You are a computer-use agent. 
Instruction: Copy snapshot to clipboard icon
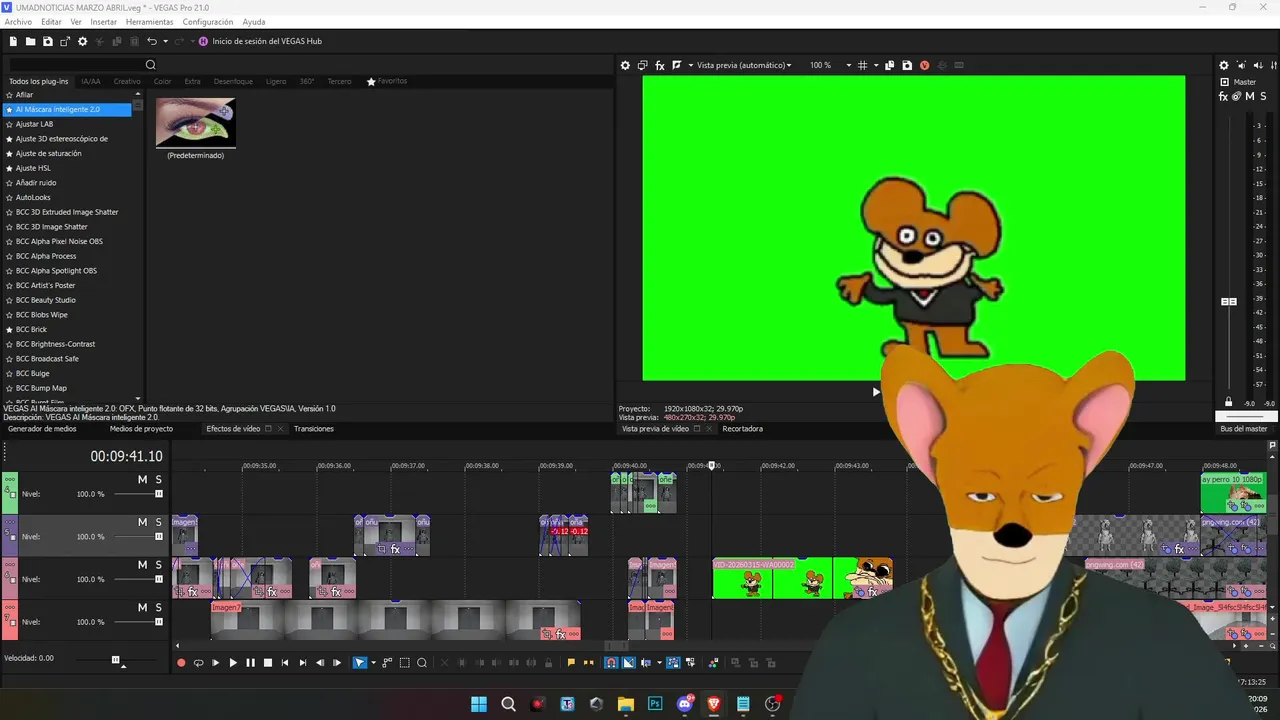pos(890,65)
